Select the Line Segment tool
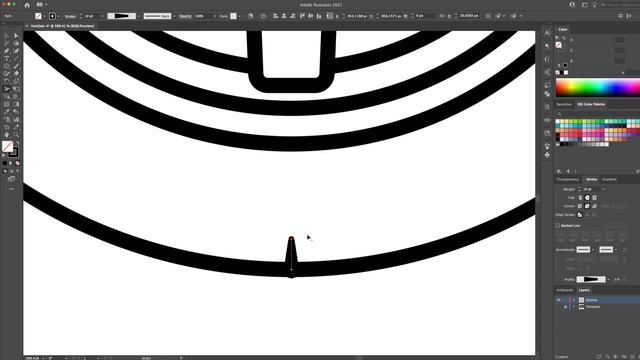640x360 pixels. (x=16, y=58)
